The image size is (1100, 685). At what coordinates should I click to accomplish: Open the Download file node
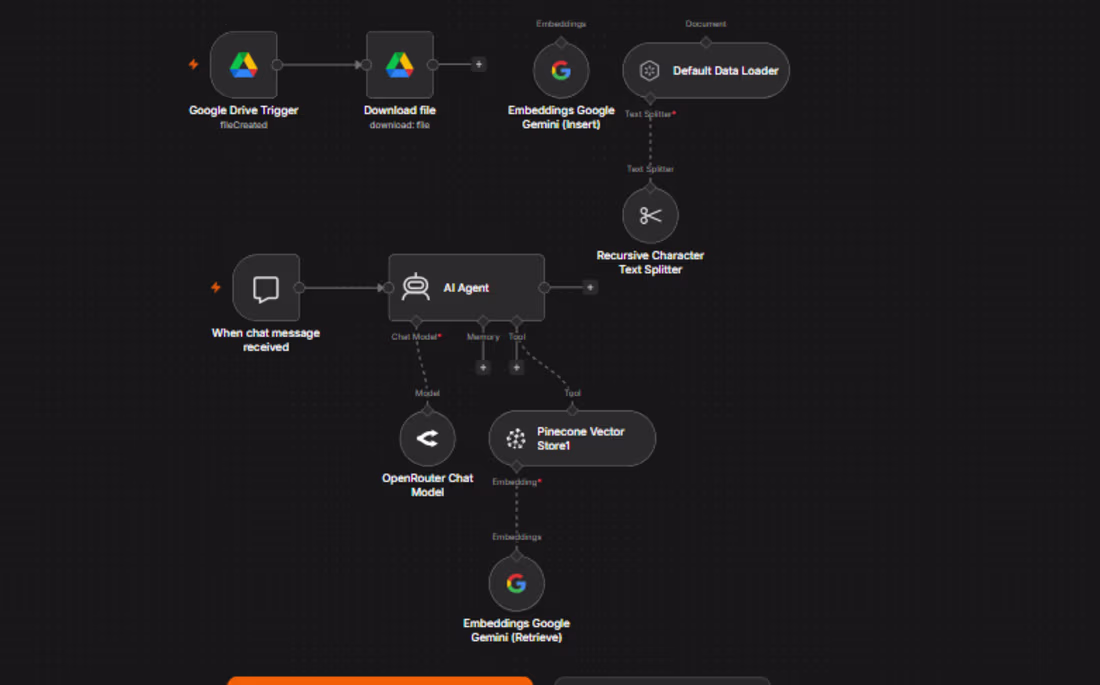coord(400,65)
